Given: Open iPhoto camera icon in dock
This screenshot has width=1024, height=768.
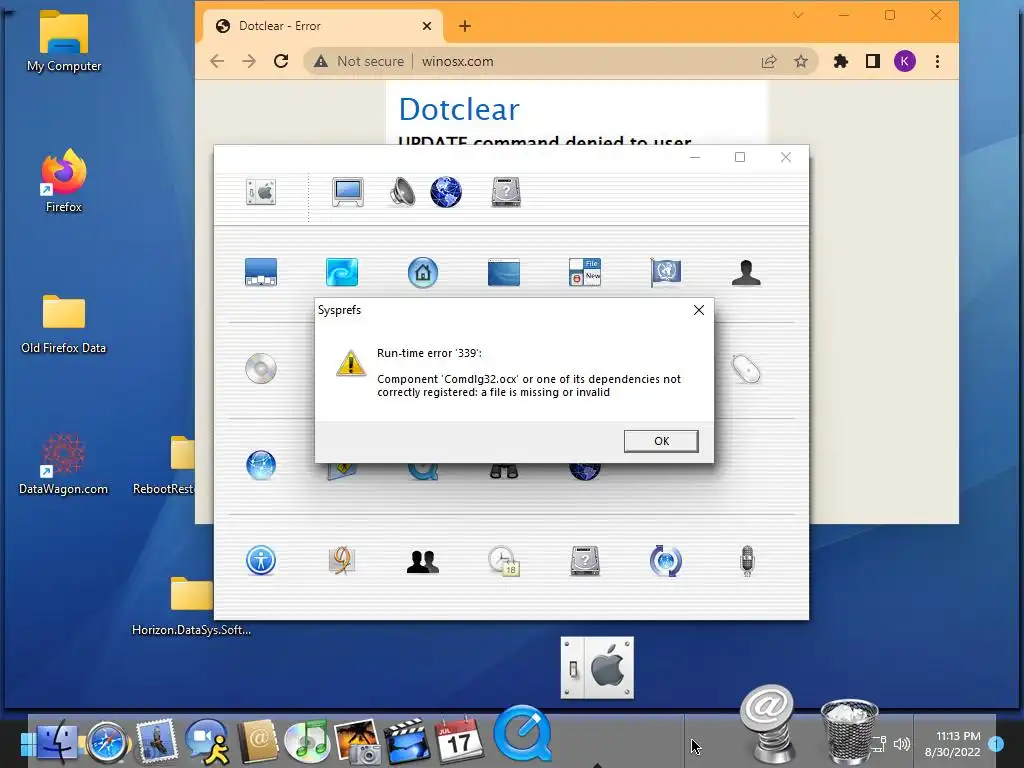Looking at the screenshot, I should point(357,741).
